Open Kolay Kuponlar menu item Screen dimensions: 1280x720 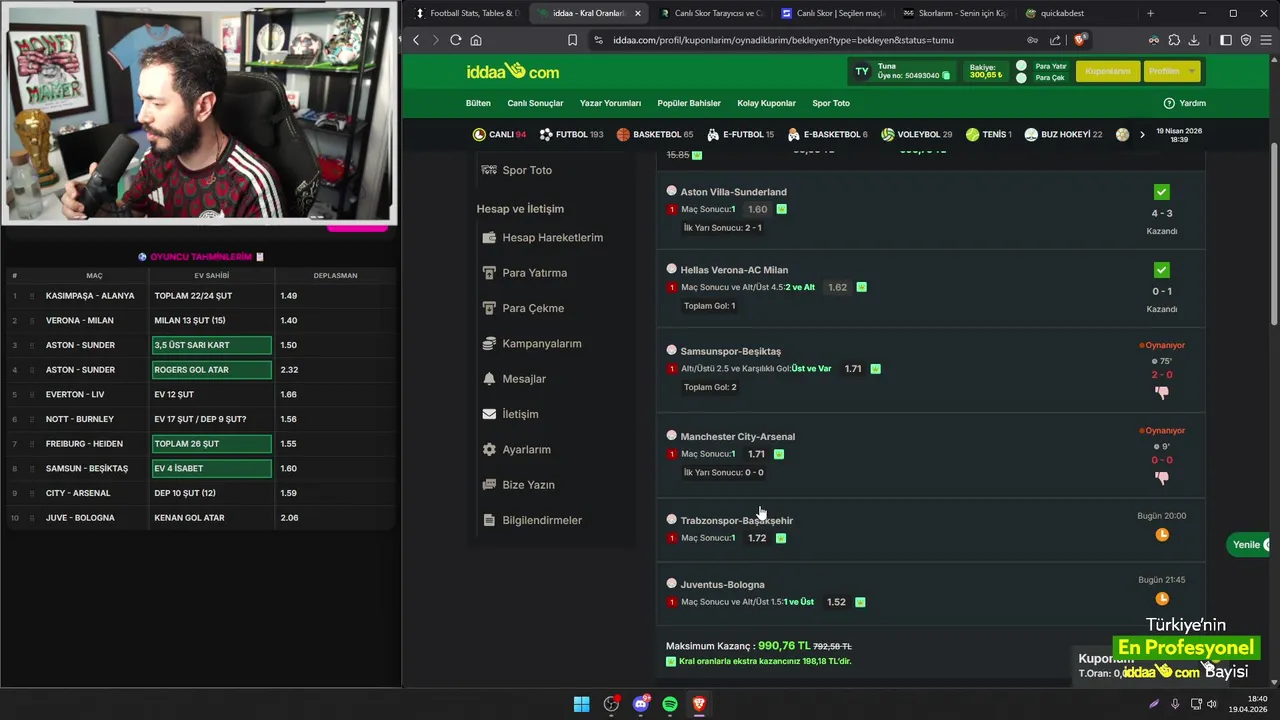[766, 103]
